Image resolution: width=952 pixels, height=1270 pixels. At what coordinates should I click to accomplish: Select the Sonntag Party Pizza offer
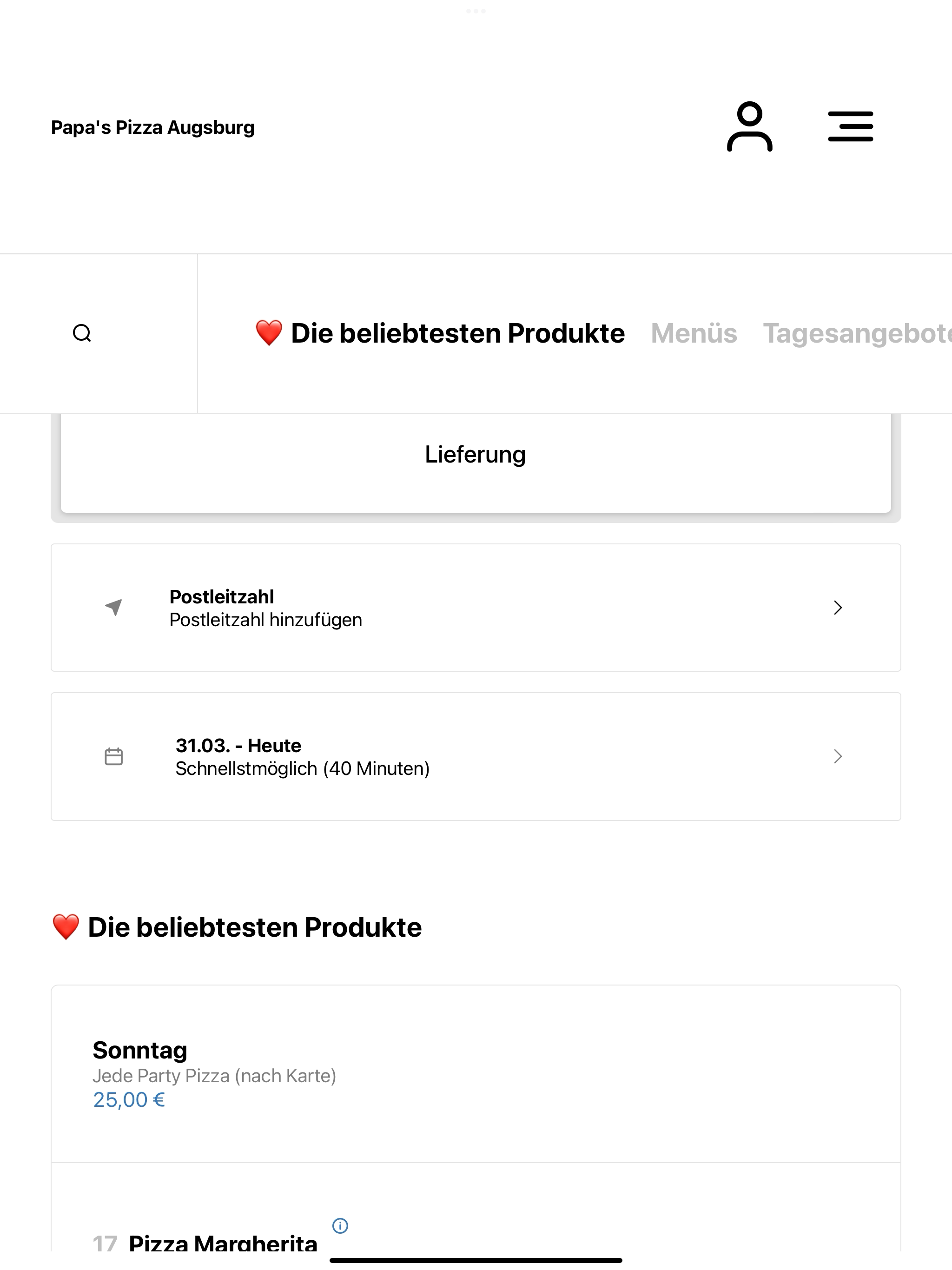click(x=476, y=1074)
